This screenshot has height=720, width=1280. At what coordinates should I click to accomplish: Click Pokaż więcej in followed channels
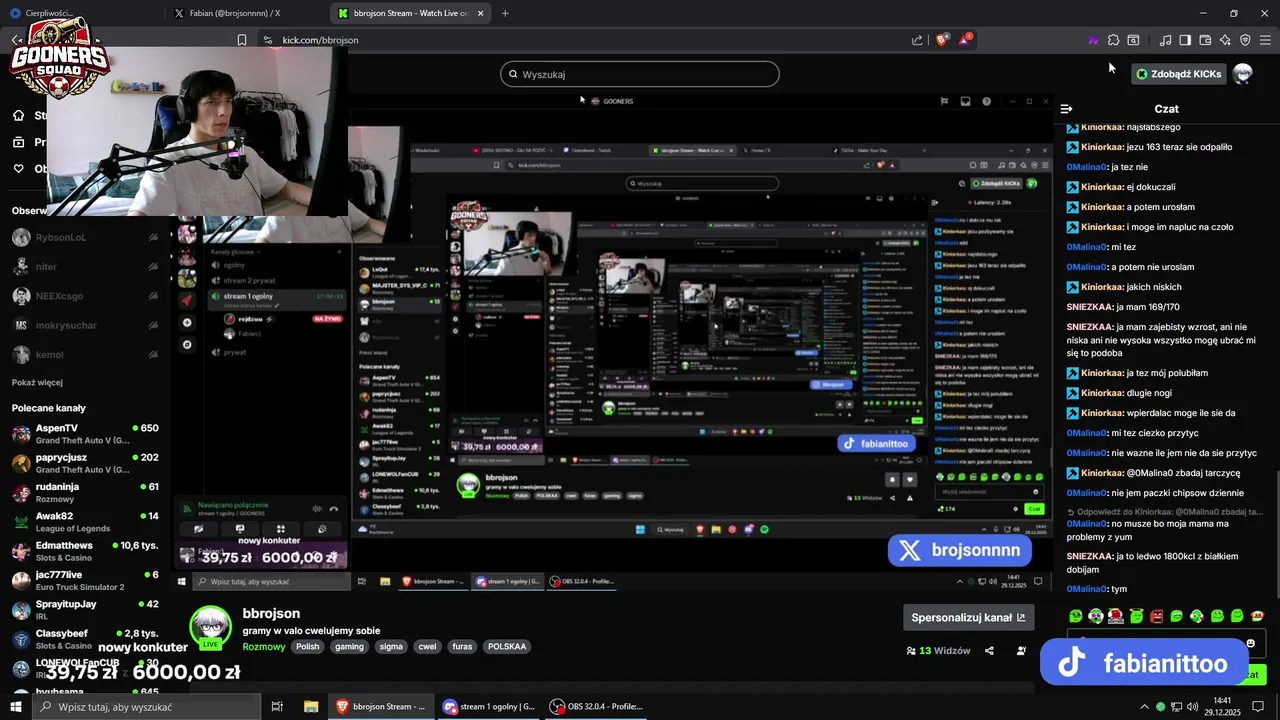(x=37, y=382)
